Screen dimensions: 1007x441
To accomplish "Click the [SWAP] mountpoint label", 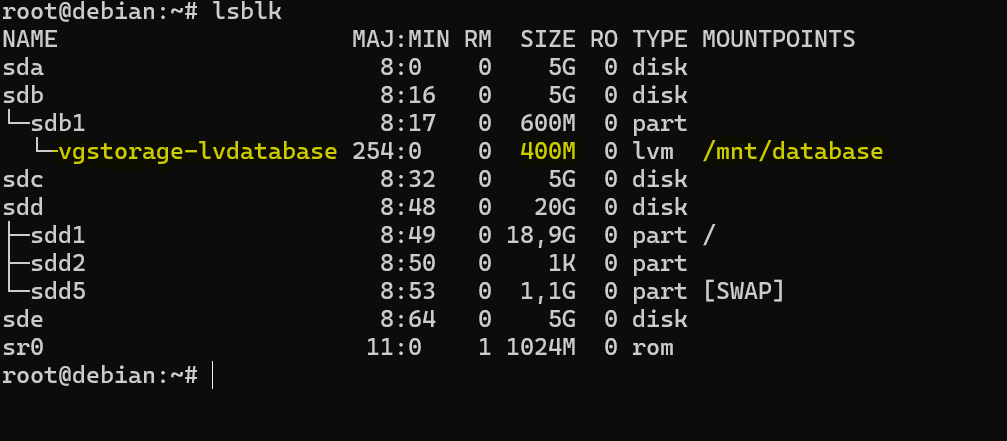I will point(743,292).
